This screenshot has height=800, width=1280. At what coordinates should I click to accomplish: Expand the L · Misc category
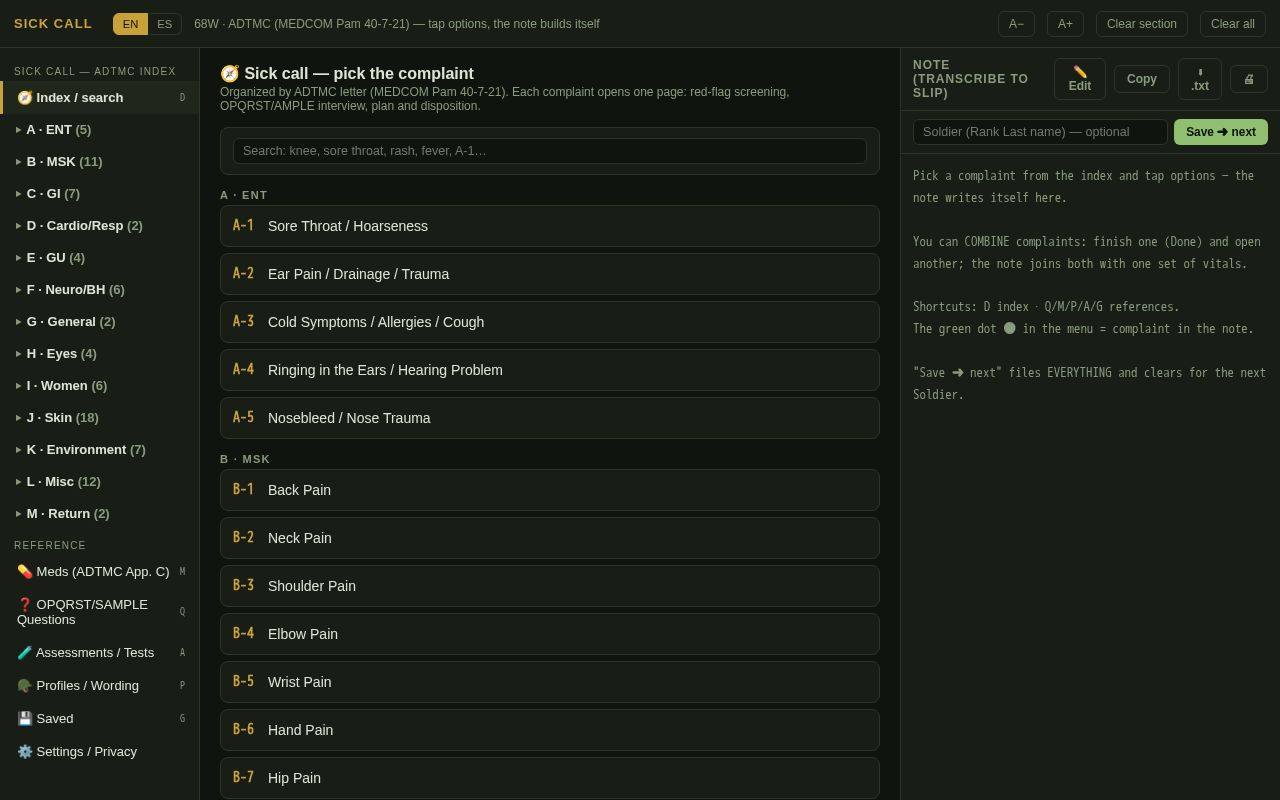(100, 482)
